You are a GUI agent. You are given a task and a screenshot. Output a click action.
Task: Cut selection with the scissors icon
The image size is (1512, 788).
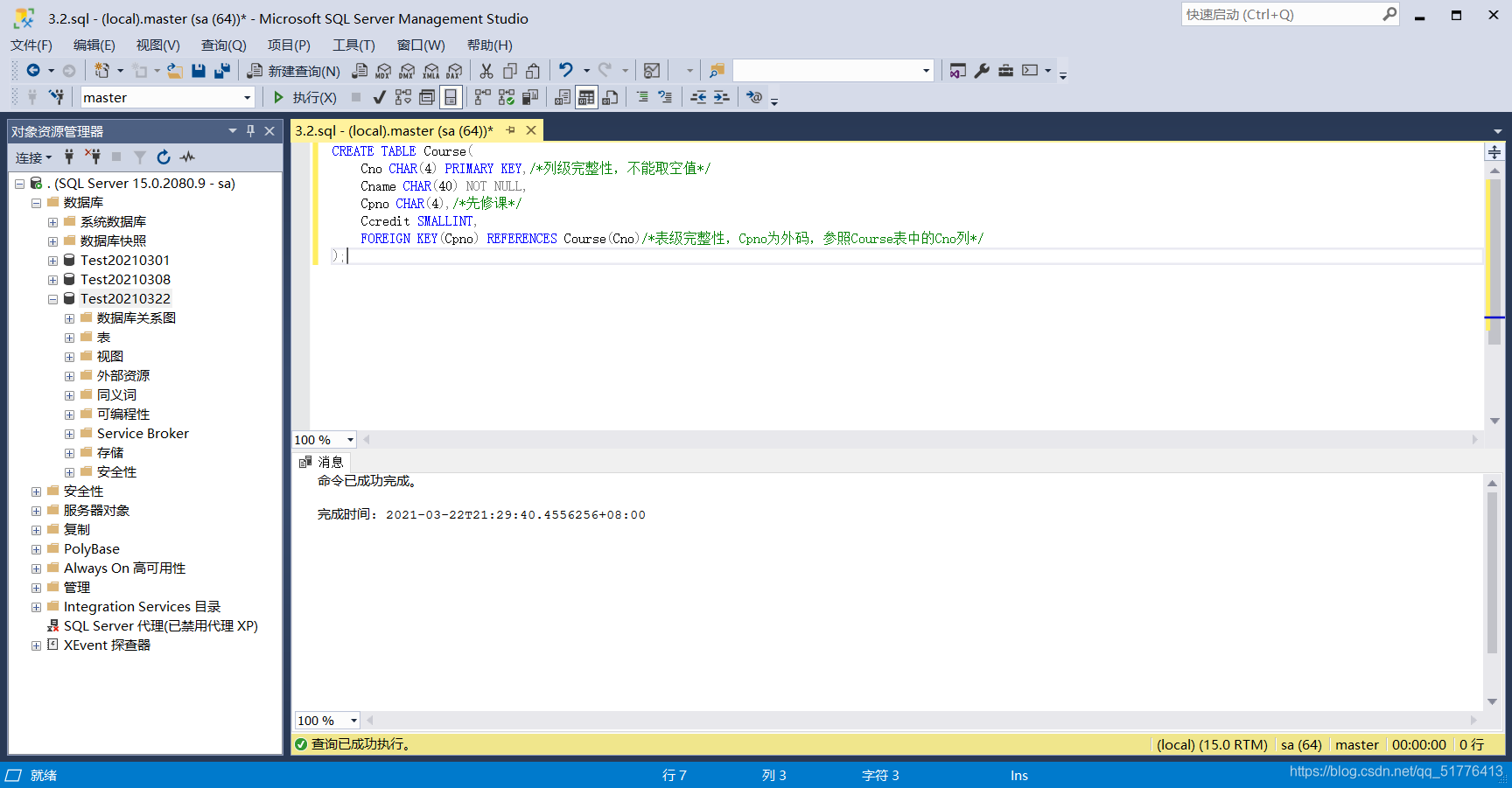click(x=486, y=71)
